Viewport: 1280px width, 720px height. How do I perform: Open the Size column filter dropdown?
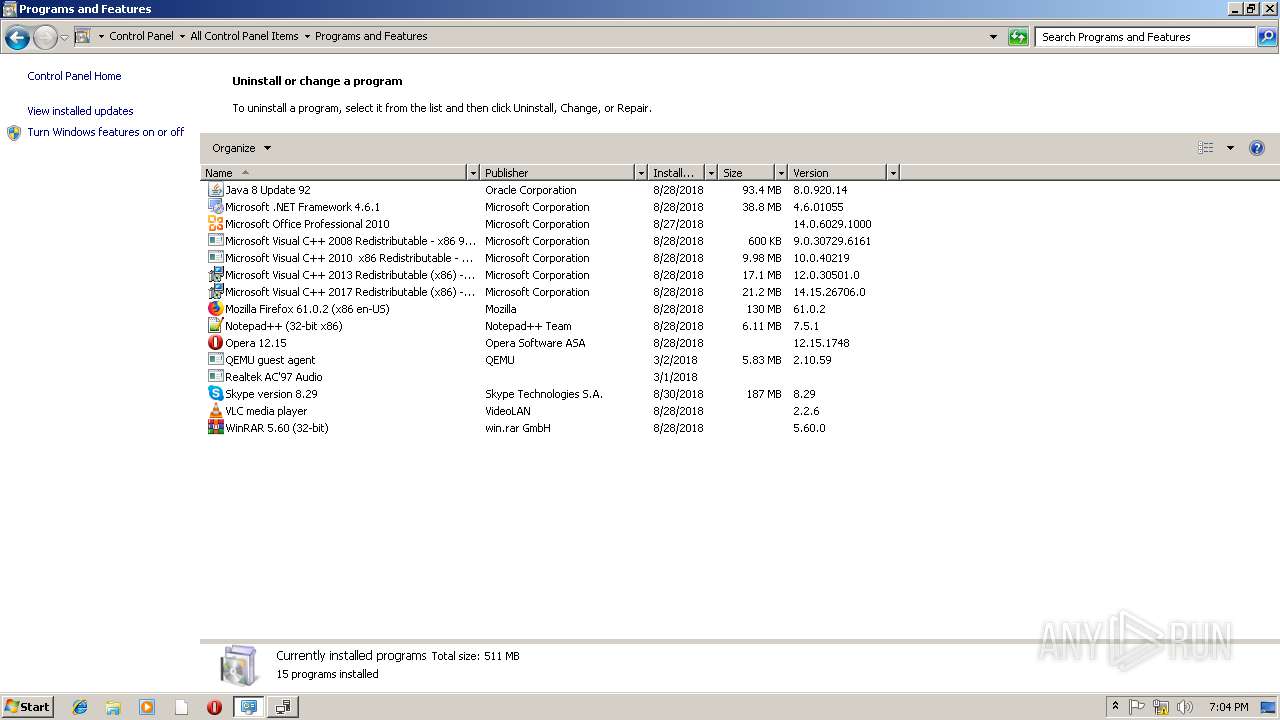pos(781,173)
